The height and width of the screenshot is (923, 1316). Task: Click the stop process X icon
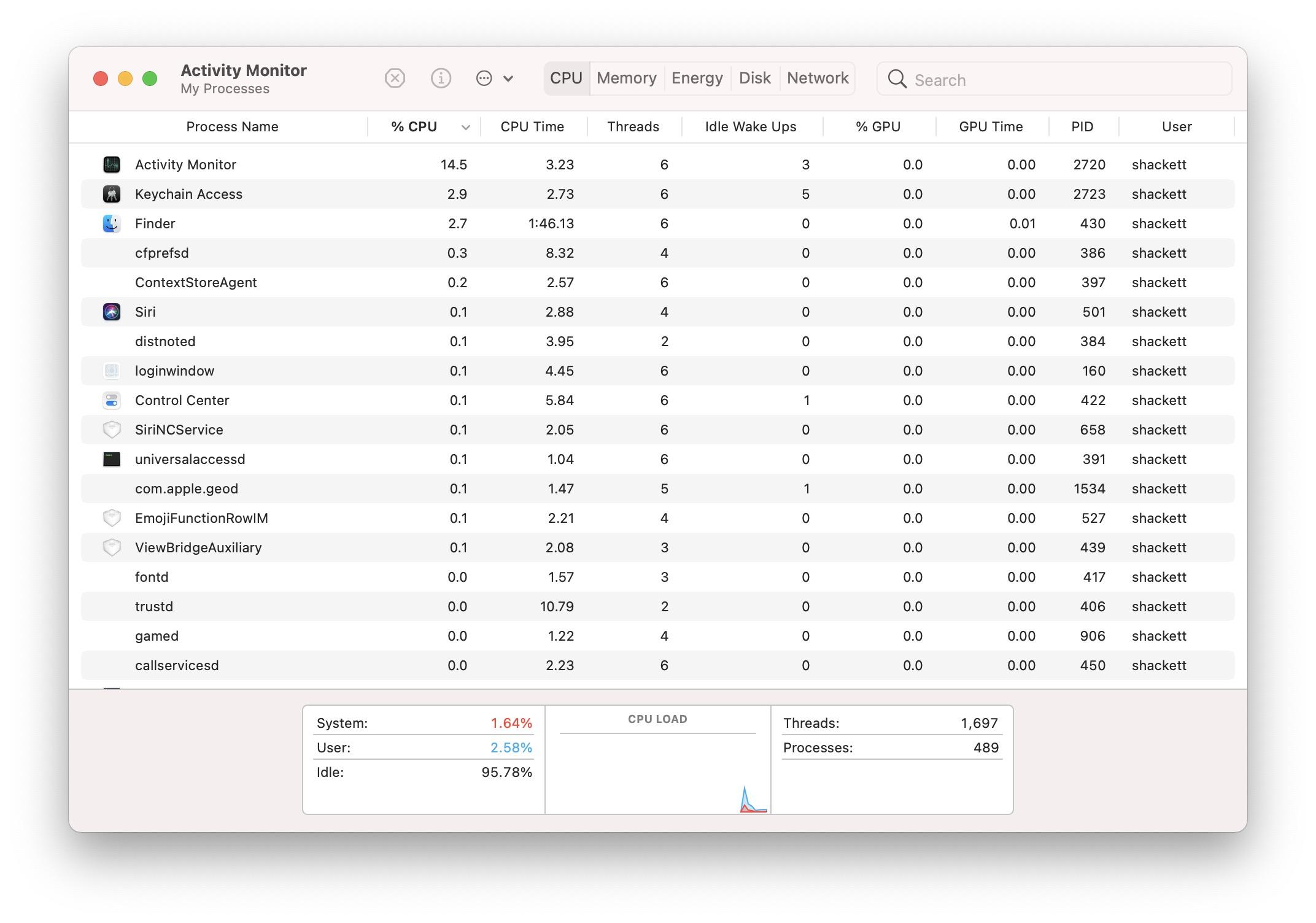tap(395, 79)
